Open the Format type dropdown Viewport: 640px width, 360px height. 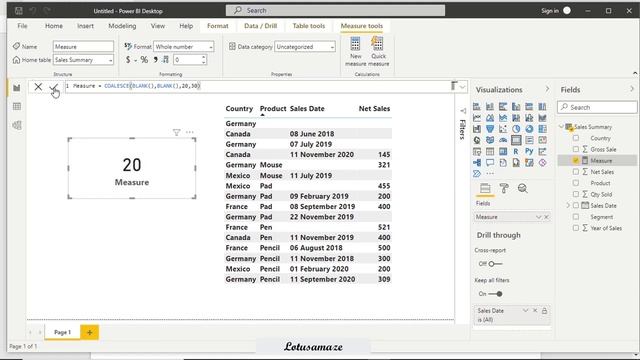pyautogui.click(x=184, y=47)
